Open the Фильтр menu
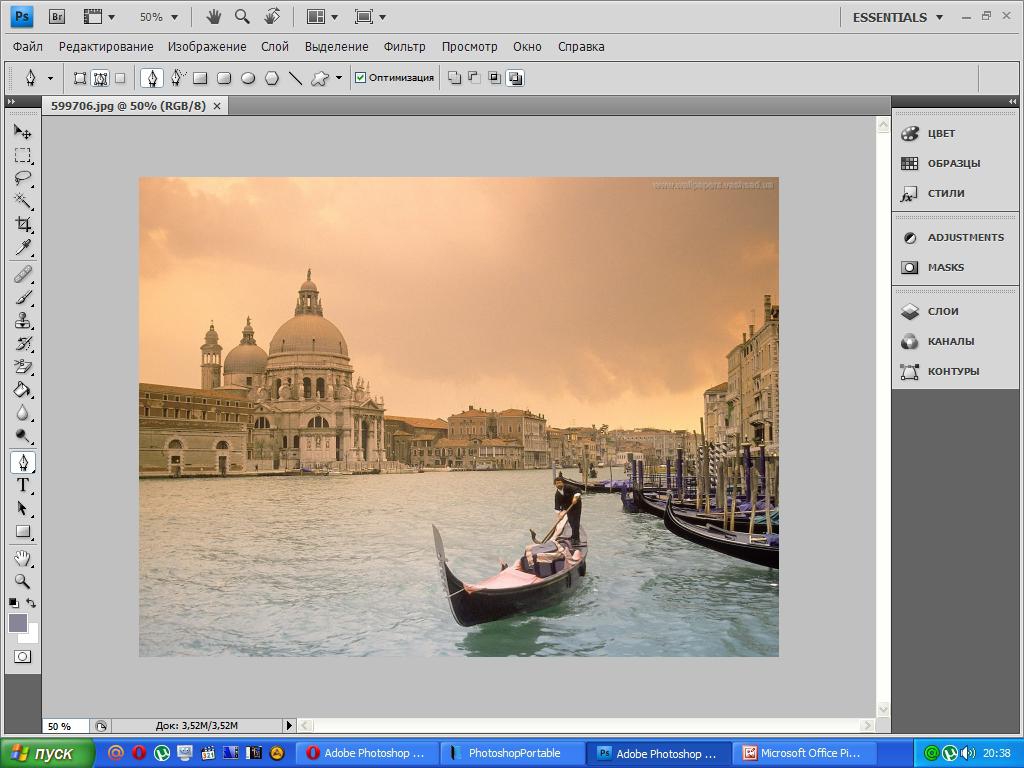 [404, 46]
